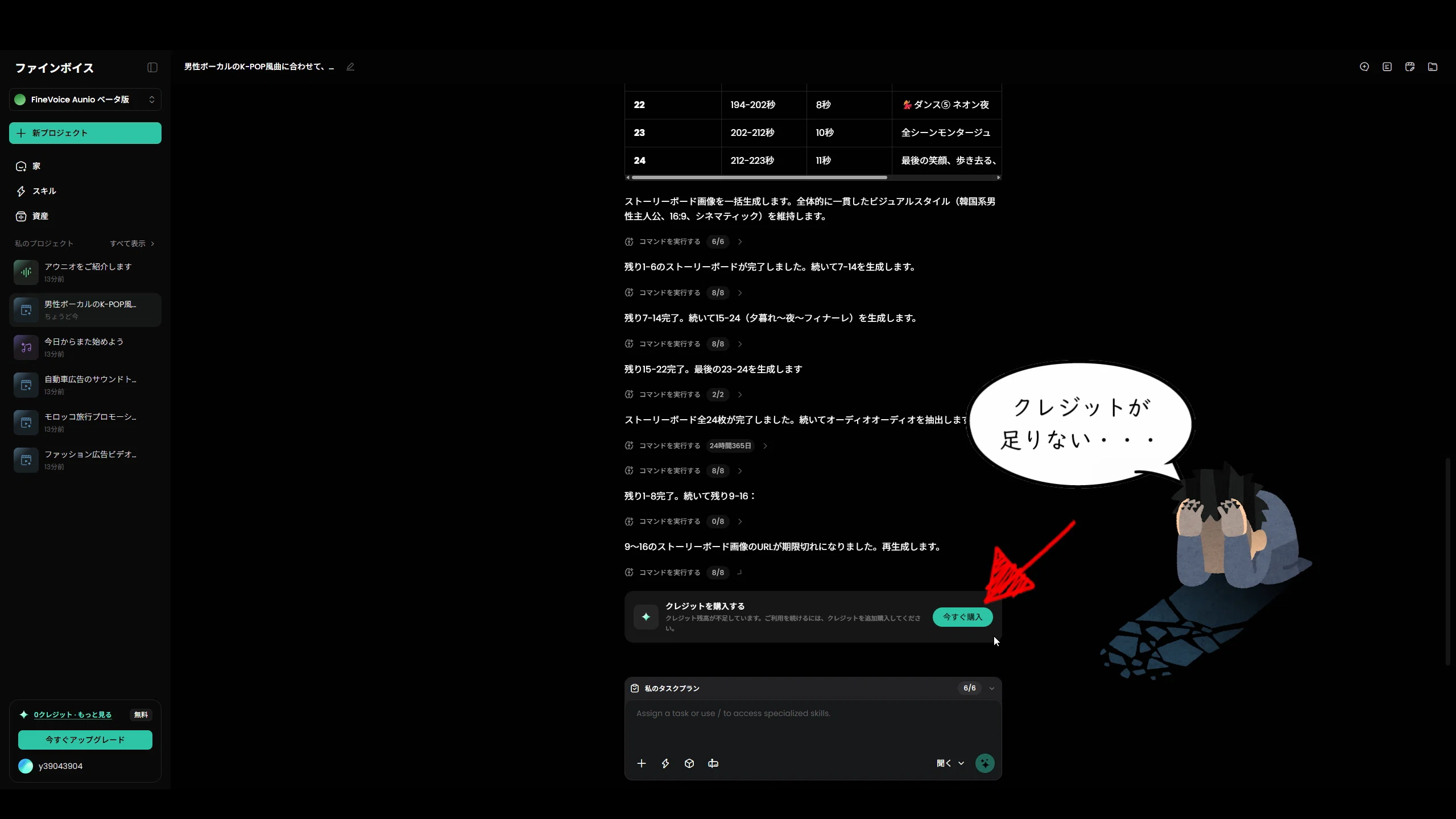
Task: Click the 今すぐアップグレード button
Action: 85,740
